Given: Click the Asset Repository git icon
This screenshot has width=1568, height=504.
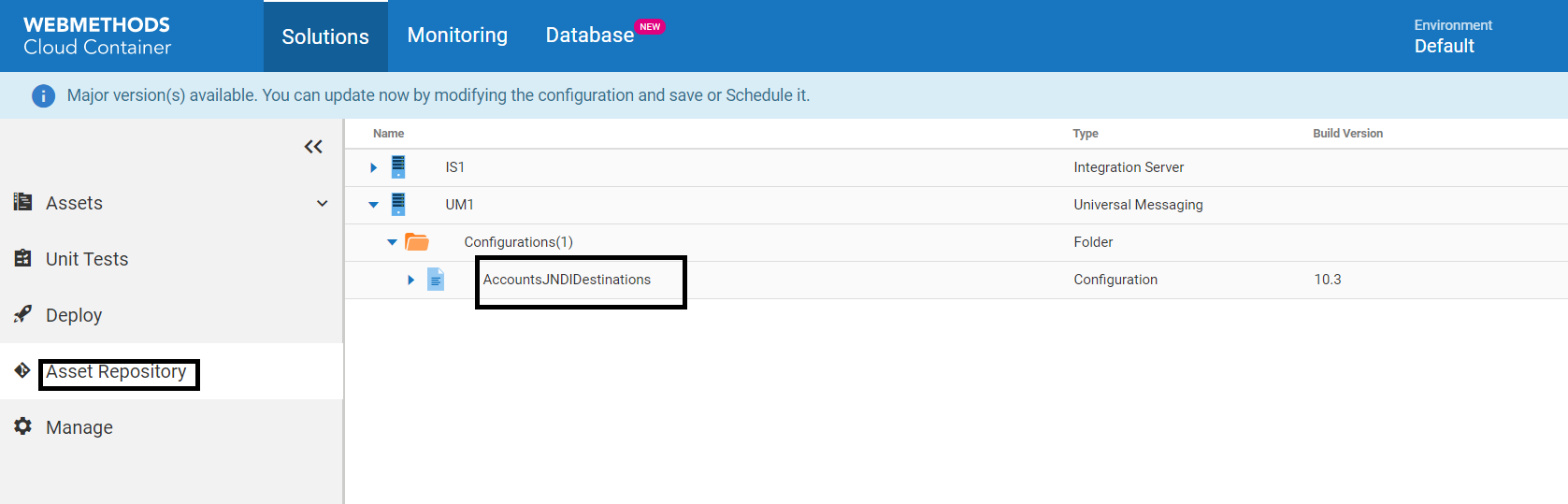Looking at the screenshot, I should point(22,370).
